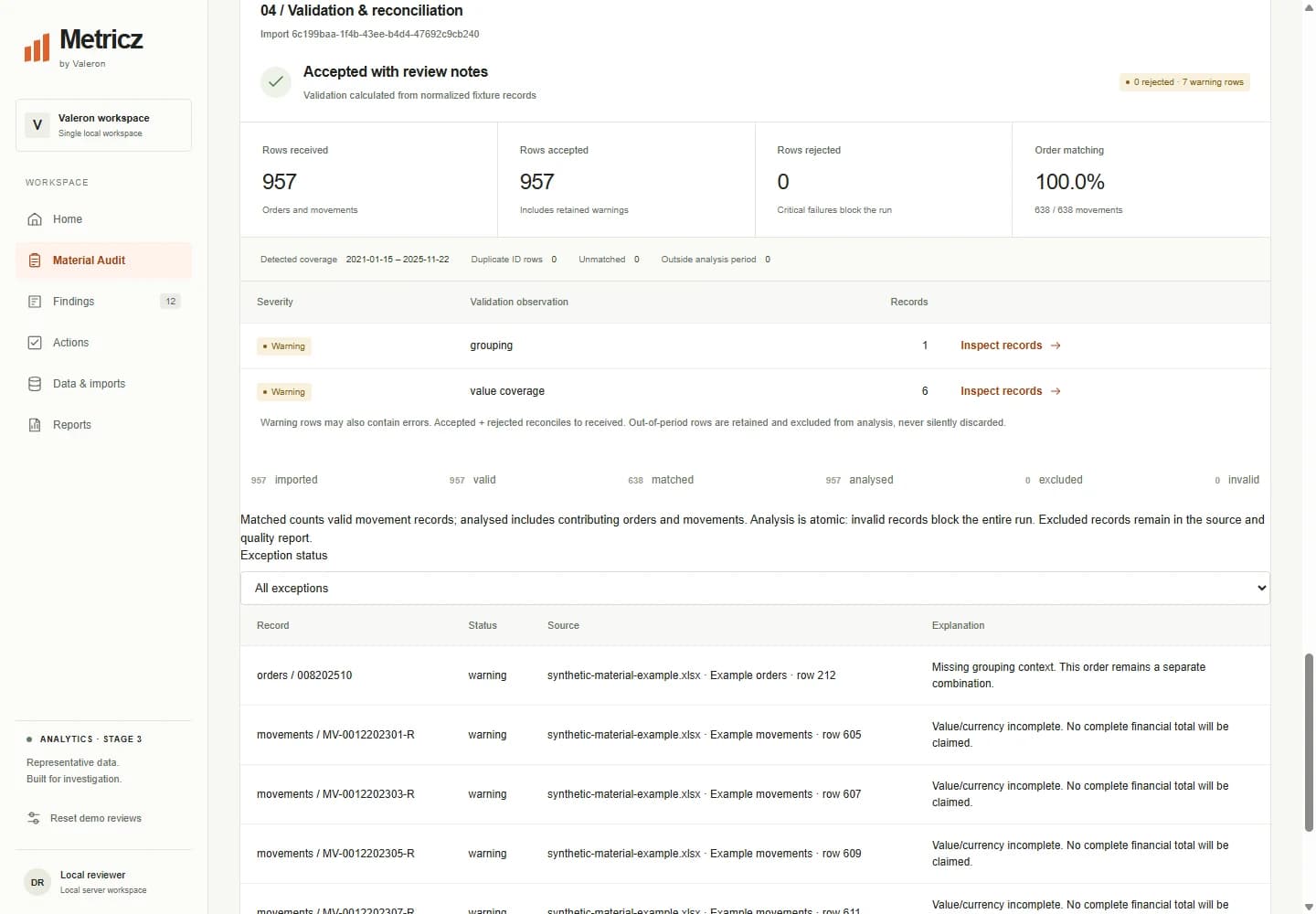
Task: Click the Record column header
Action: 272,625
